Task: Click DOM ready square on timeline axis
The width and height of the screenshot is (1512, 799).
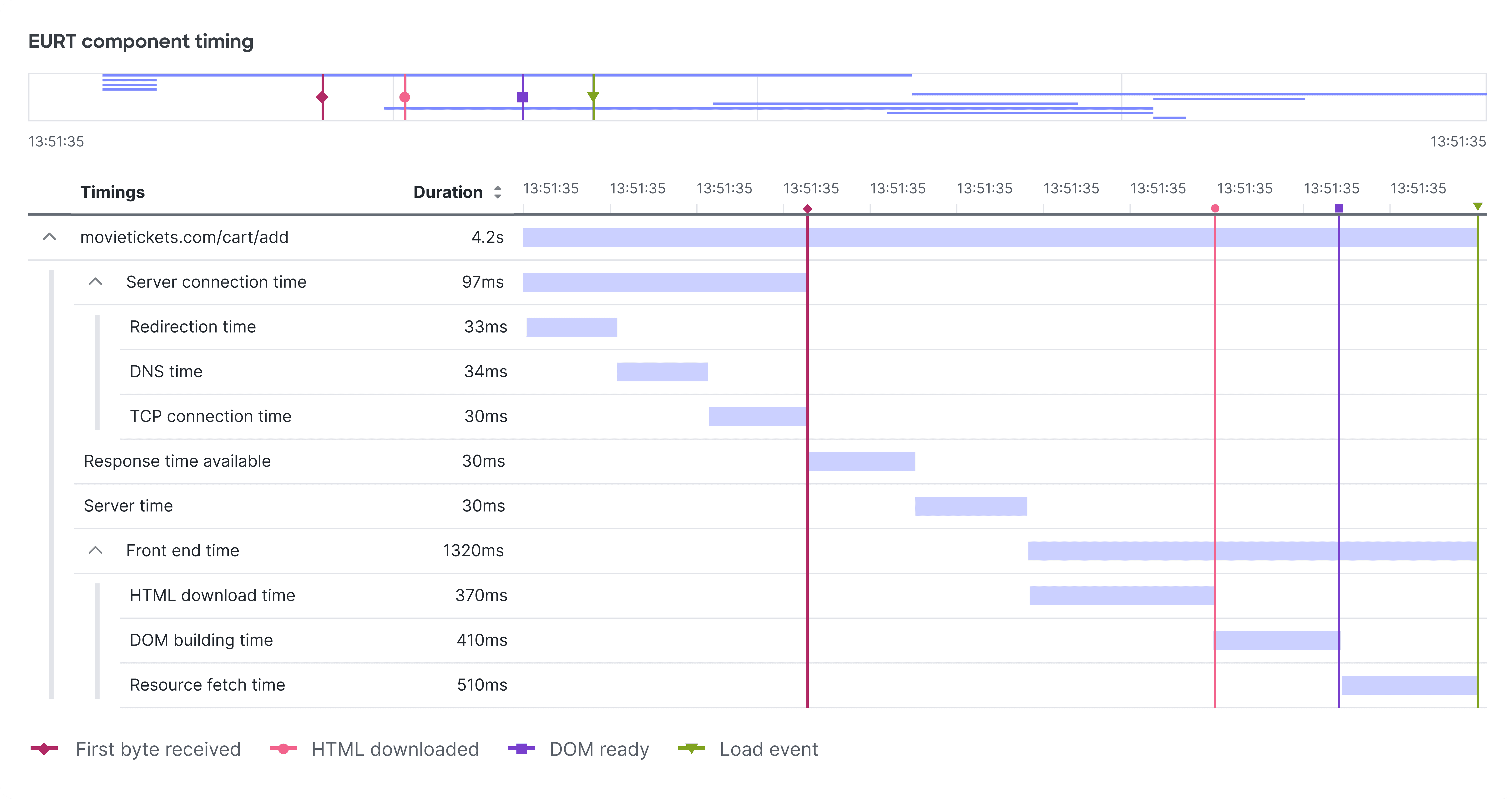Action: (x=1339, y=208)
